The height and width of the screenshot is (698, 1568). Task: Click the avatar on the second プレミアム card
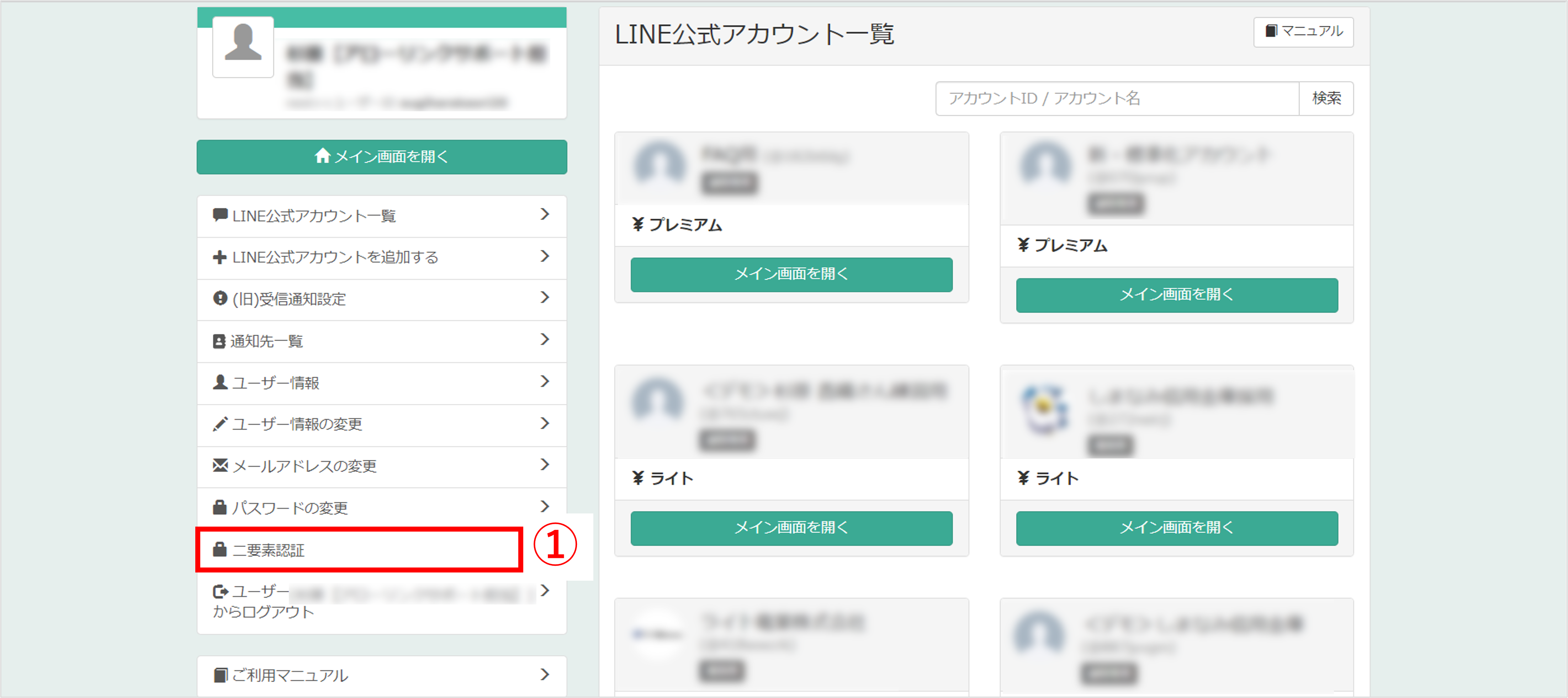[1045, 164]
